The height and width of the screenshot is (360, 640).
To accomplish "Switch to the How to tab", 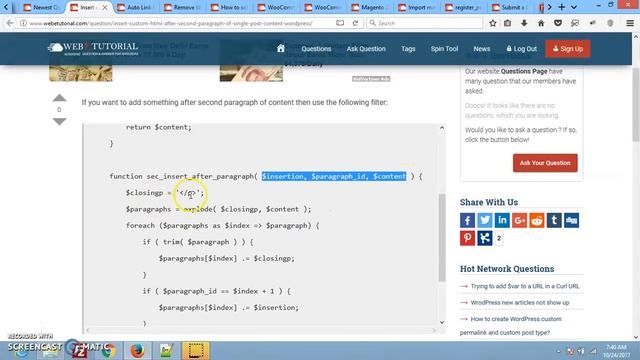I will (x=229, y=7).
